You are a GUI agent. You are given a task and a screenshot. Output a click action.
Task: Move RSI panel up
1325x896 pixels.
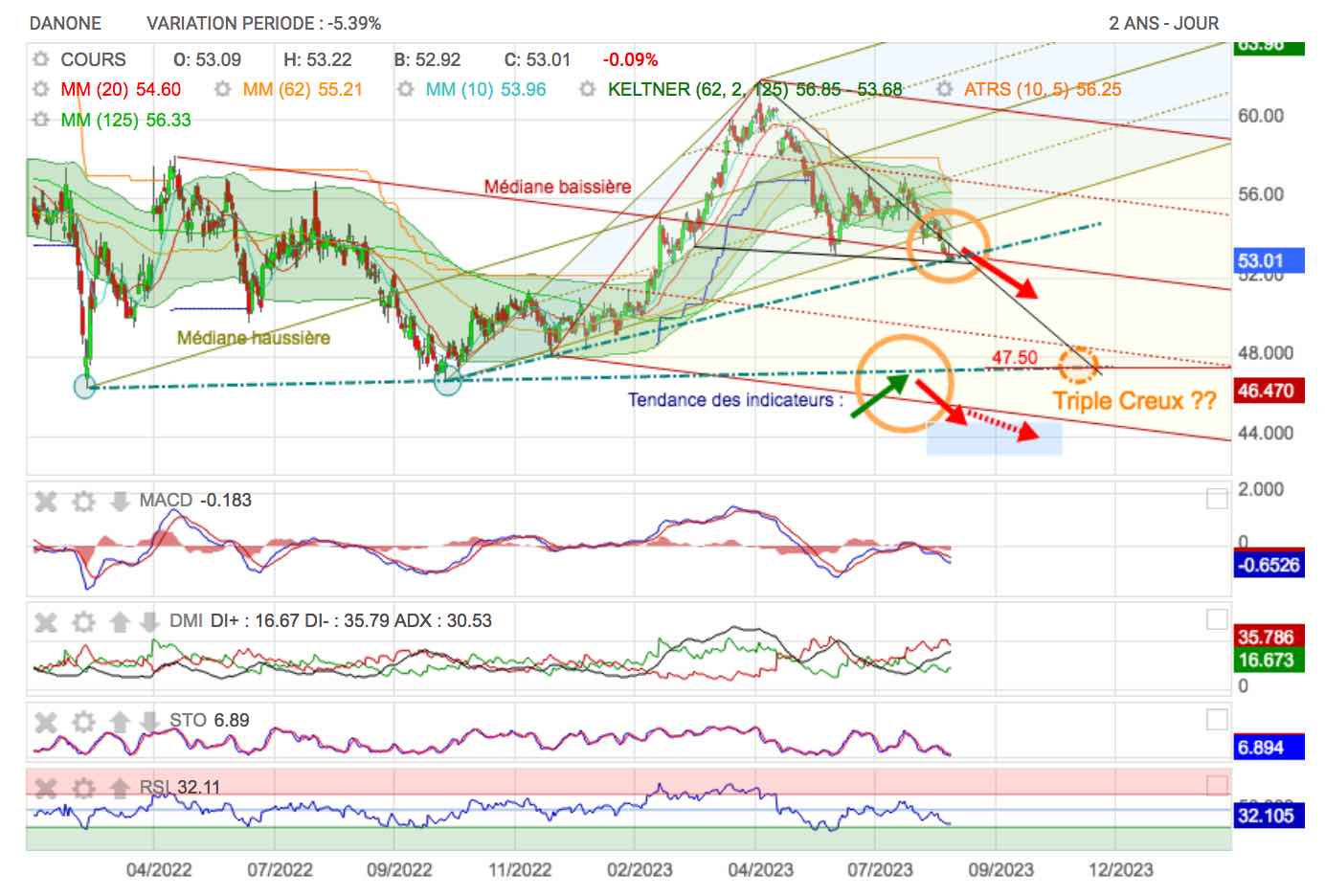120,788
